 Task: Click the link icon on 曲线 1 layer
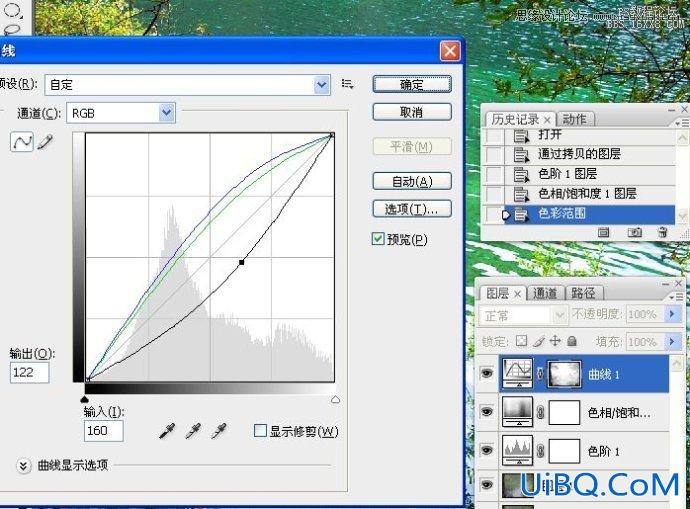click(540, 374)
